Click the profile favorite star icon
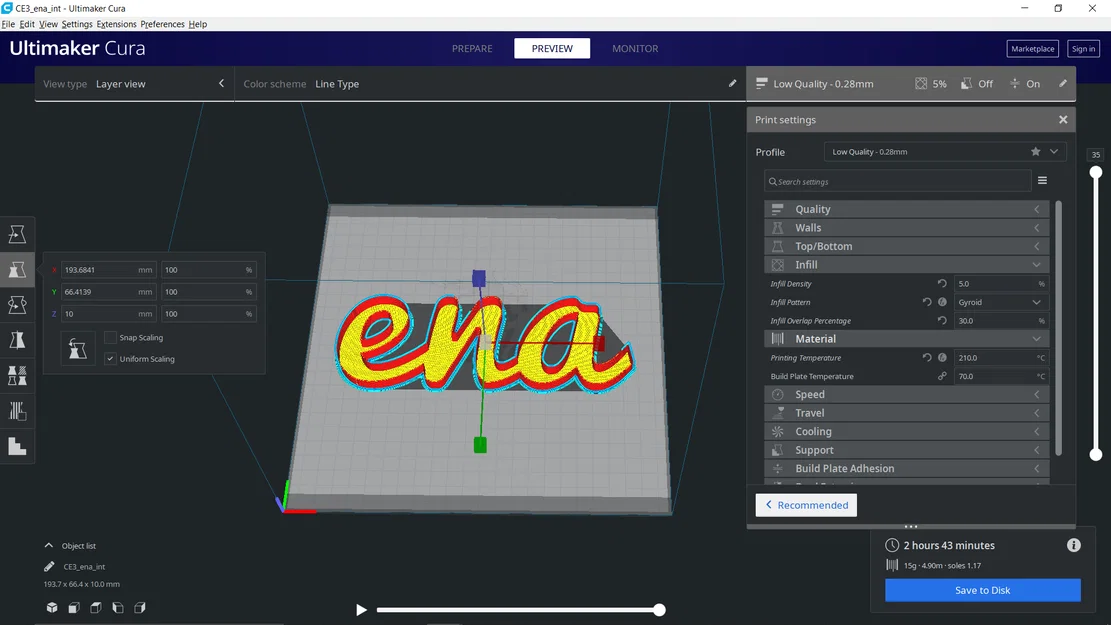 pyautogui.click(x=1035, y=152)
